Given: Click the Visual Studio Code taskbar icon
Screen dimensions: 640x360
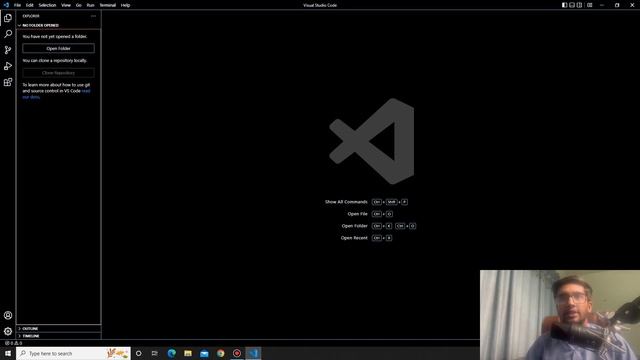Looking at the screenshot, I should click(253, 353).
